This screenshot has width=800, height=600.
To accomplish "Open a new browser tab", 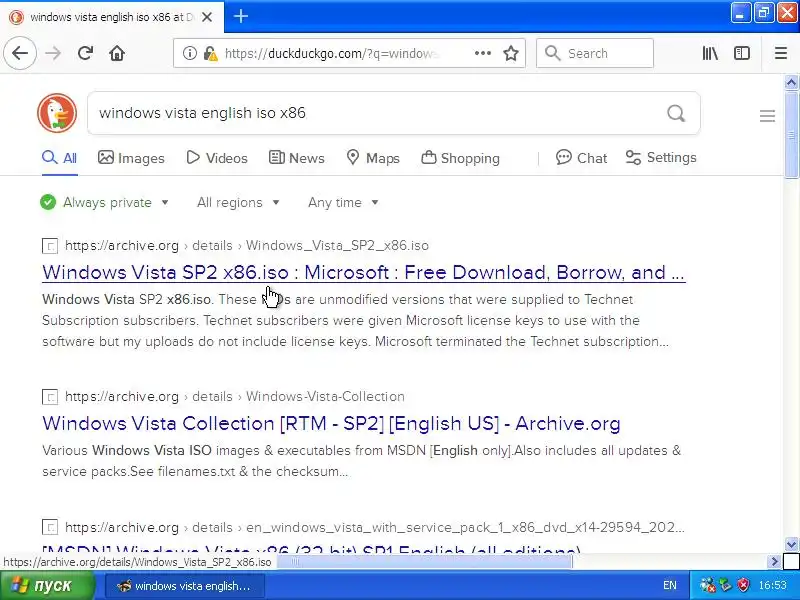I will (x=241, y=16).
